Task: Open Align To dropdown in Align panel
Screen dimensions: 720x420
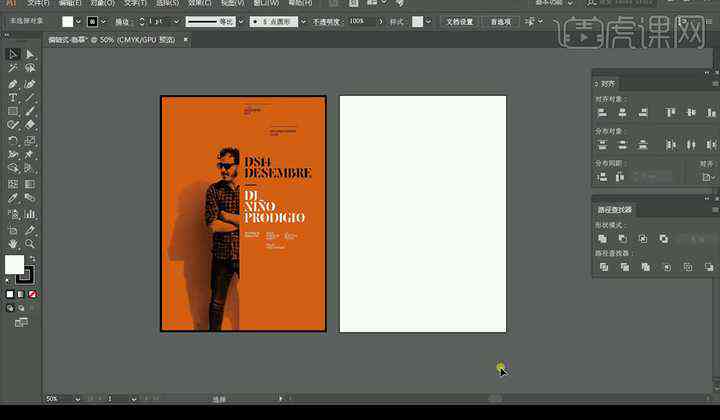Action: pyautogui.click(x=709, y=177)
